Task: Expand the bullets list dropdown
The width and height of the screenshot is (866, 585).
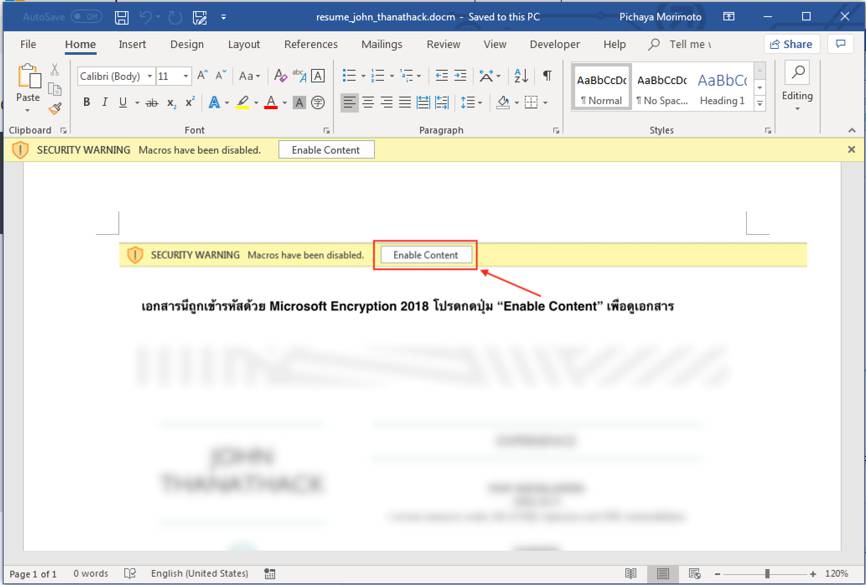Action: point(363,76)
